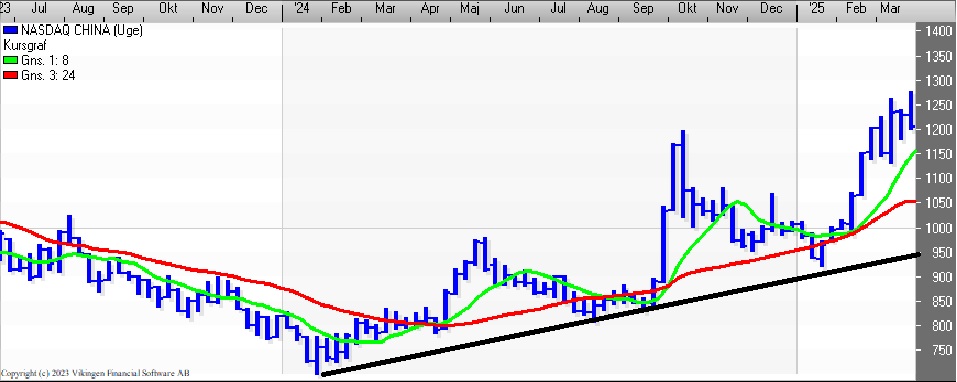Click the Aug 2023 month label
Screen dimensions: 957x382
[83, 9]
